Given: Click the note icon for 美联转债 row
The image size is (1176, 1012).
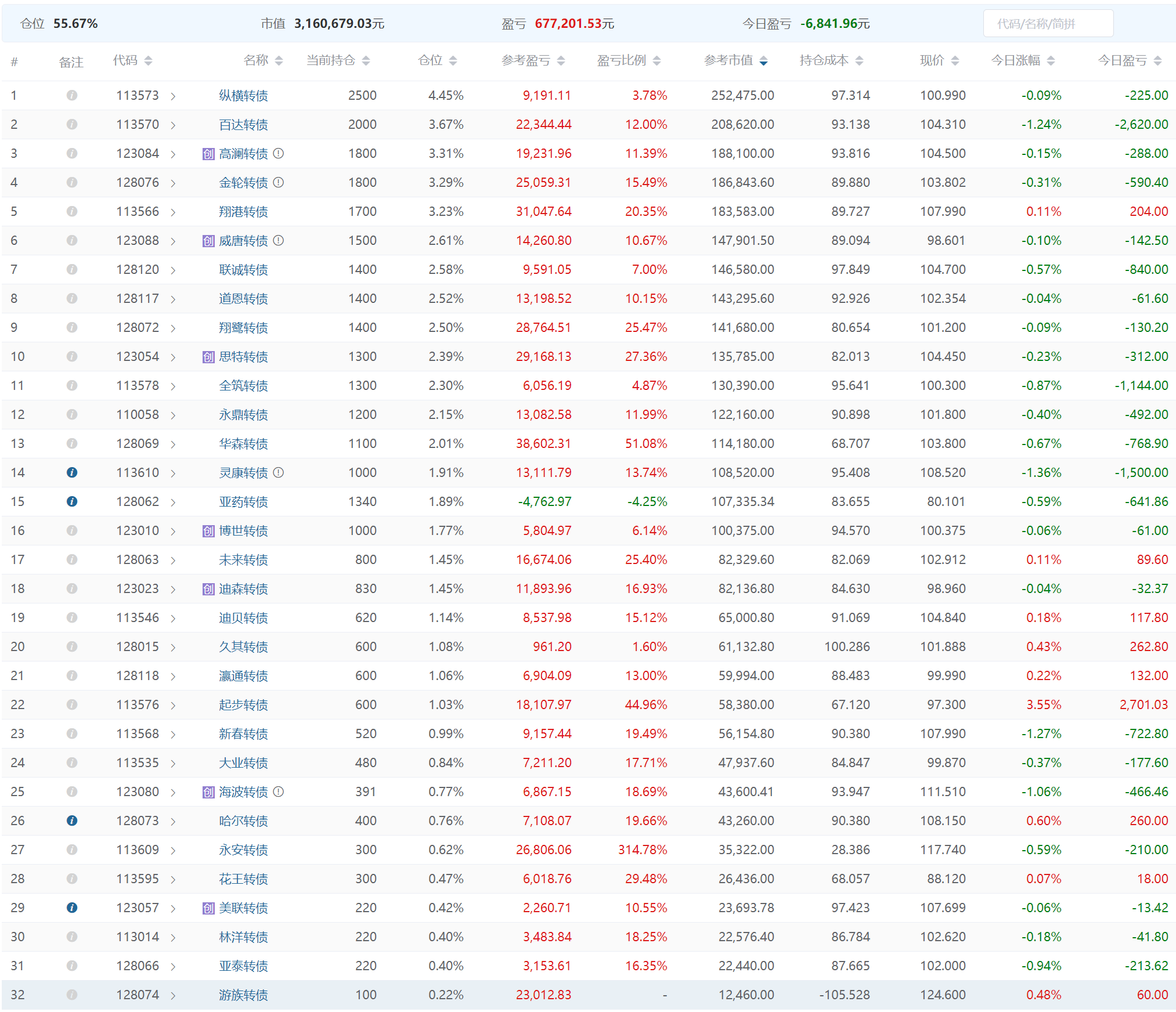Looking at the screenshot, I should tap(72, 908).
